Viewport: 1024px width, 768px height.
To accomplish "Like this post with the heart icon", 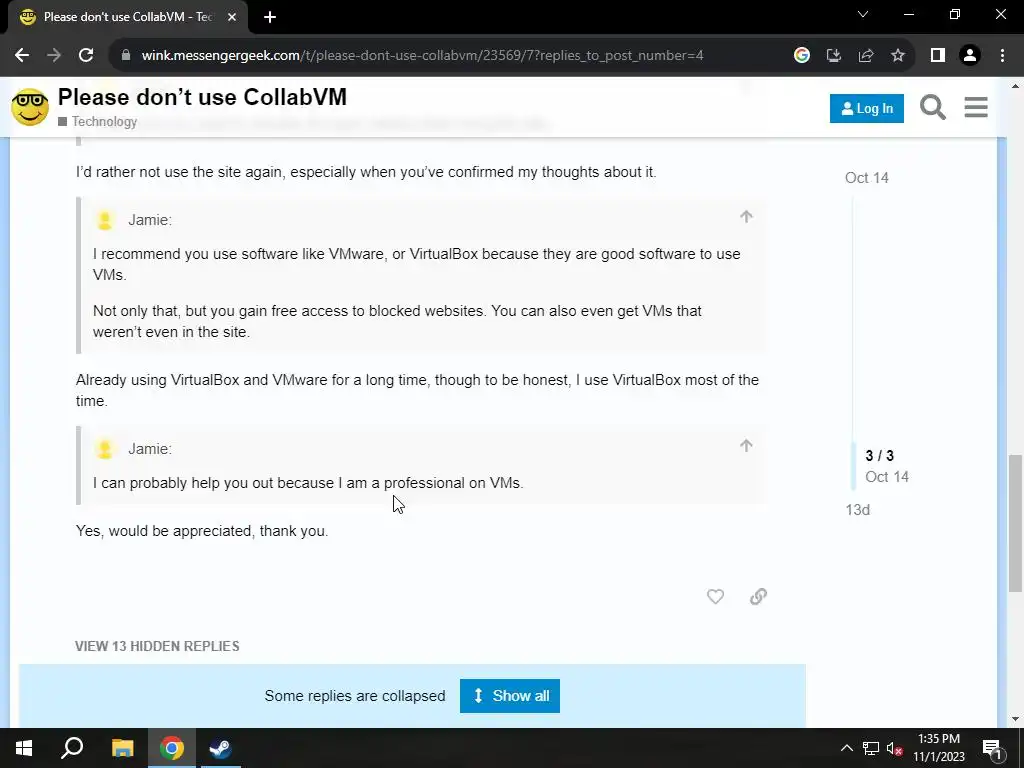I will click(715, 596).
